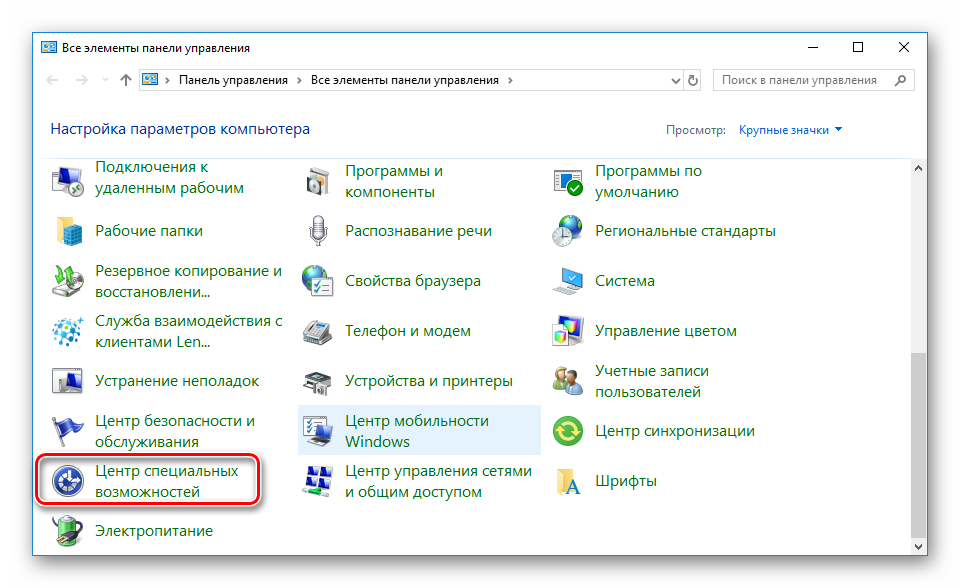Click the Телефон и модем icon

318,331
